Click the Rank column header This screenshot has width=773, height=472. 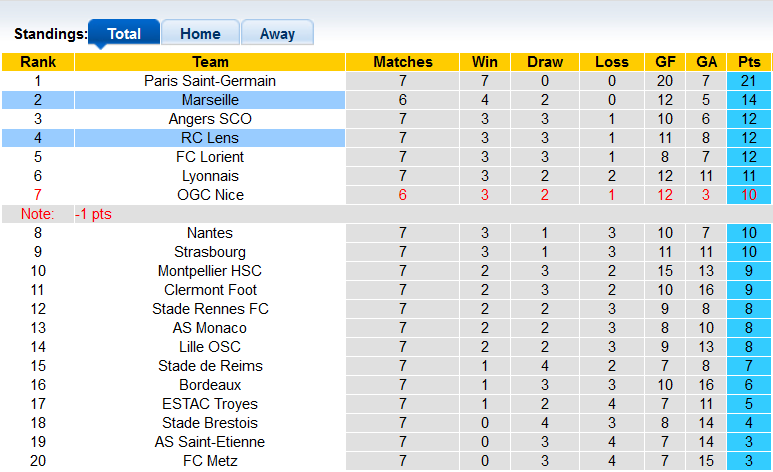pyautogui.click(x=38, y=62)
